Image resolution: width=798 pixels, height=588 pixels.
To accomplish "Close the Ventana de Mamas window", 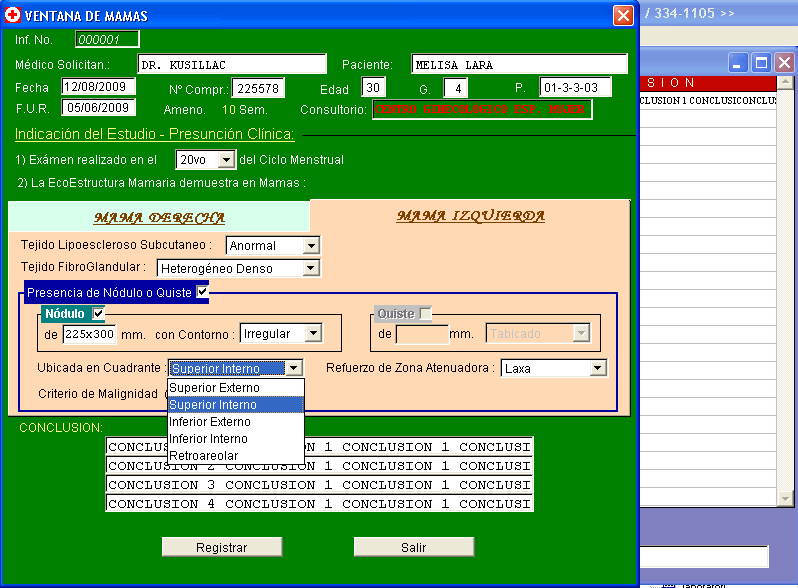I will pyautogui.click(x=623, y=16).
